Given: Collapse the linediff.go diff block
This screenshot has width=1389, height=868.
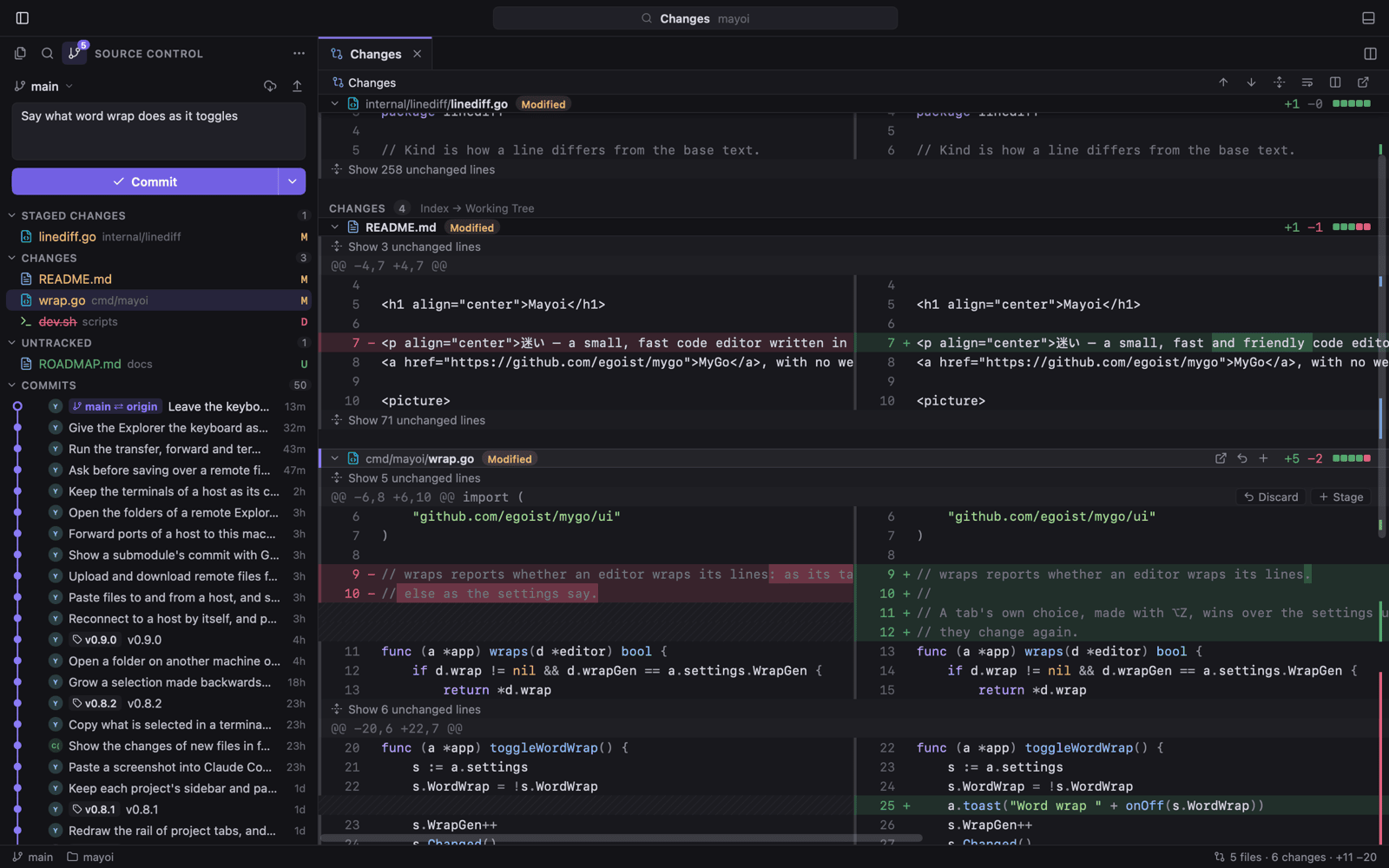Looking at the screenshot, I should coord(335,104).
